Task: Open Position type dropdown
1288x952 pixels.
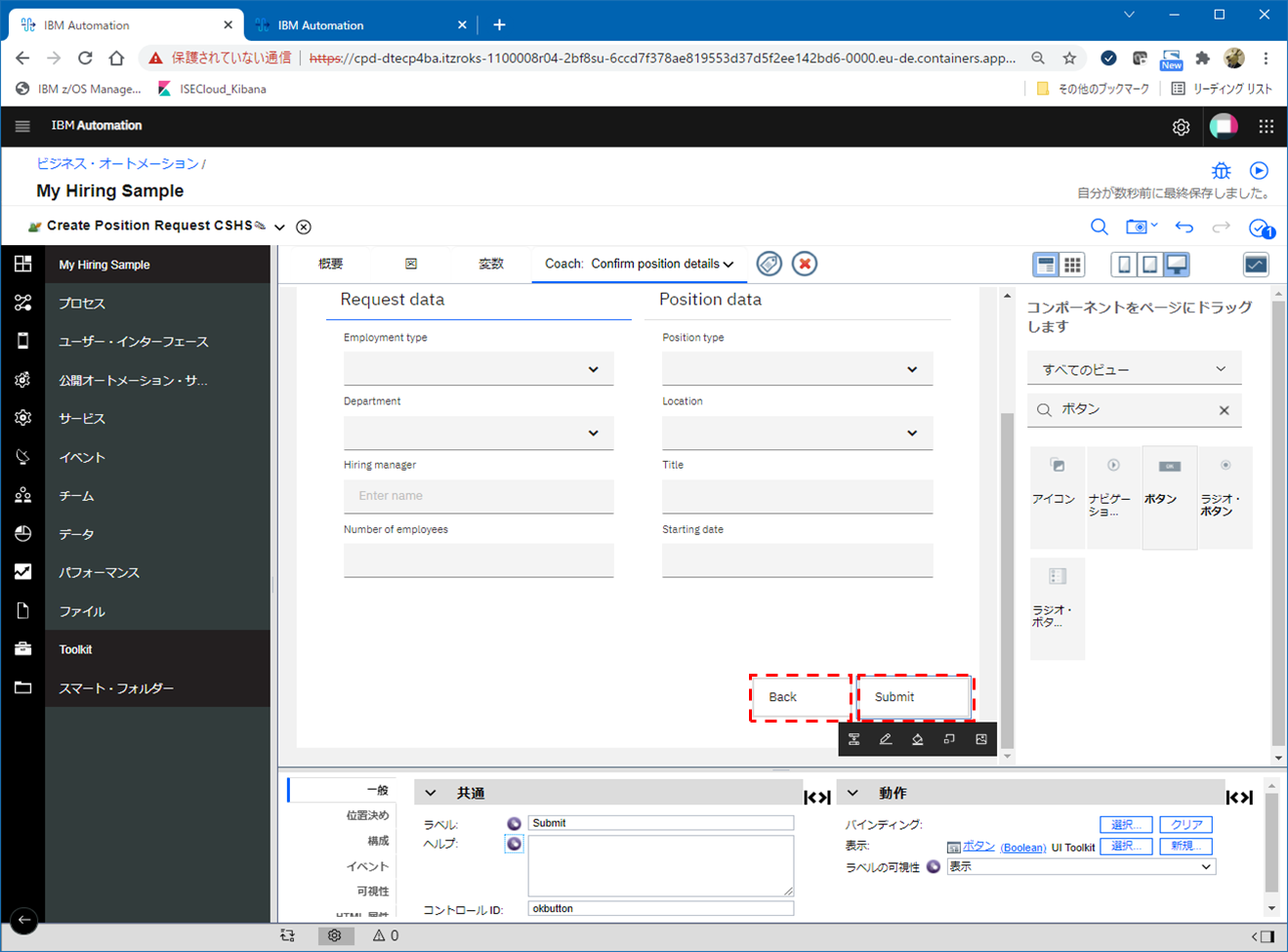Action: (797, 369)
